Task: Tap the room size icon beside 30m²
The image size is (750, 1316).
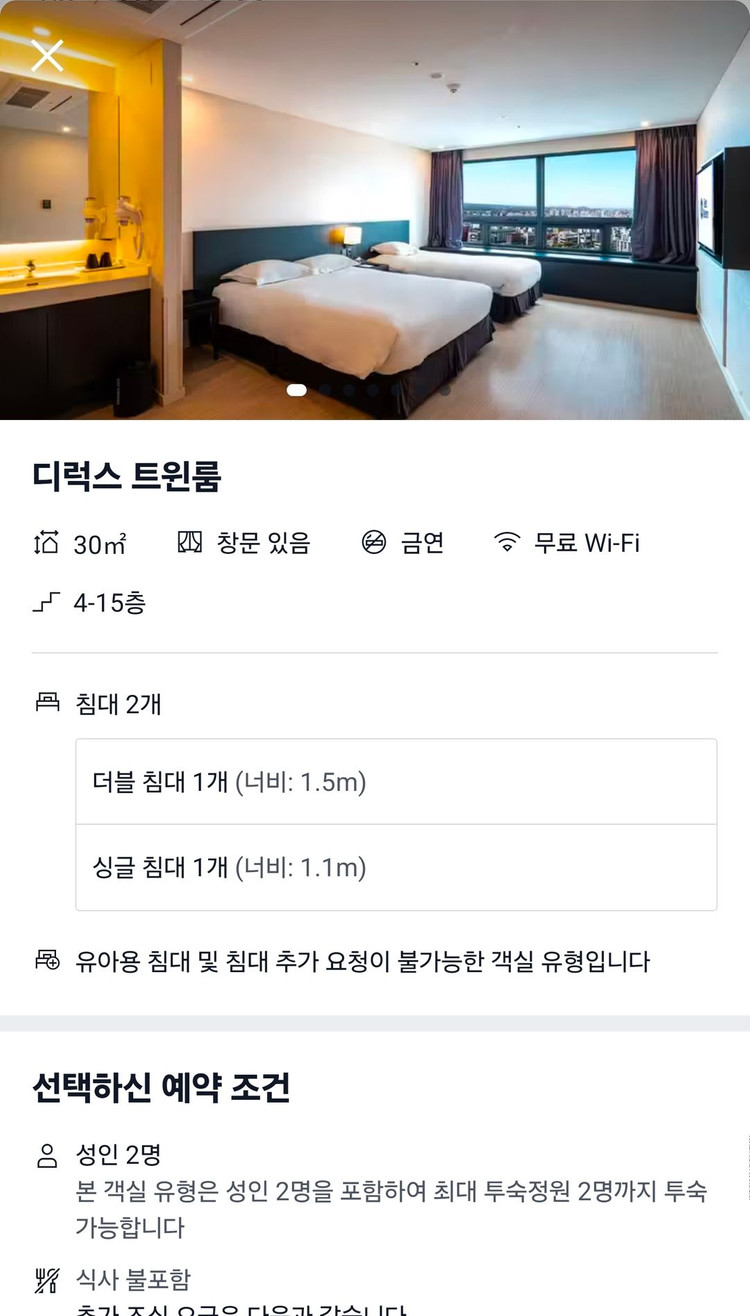Action: (46, 544)
